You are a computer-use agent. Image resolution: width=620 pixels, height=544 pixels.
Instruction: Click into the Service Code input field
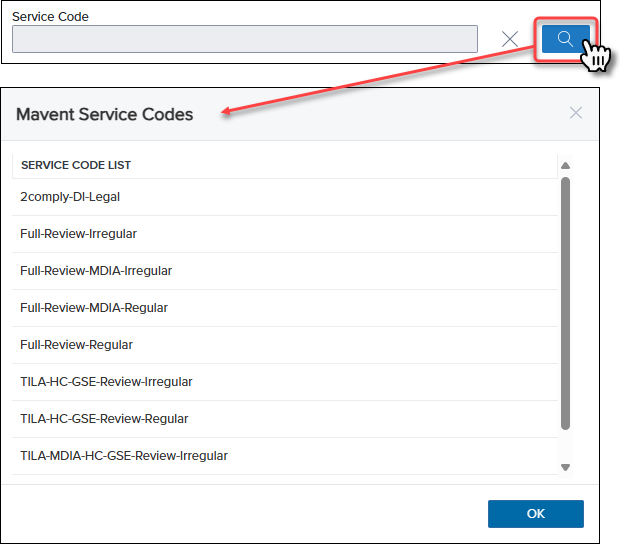click(245, 39)
